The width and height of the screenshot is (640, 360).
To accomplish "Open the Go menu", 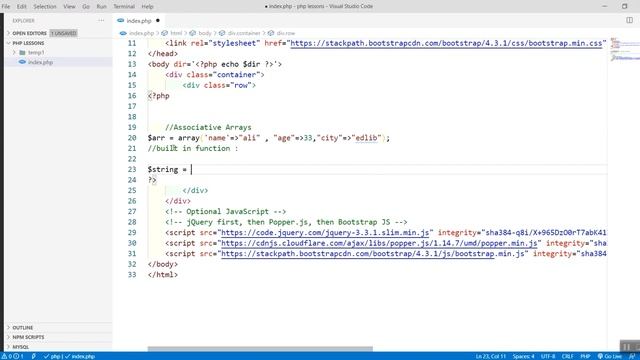I will (86, 7).
